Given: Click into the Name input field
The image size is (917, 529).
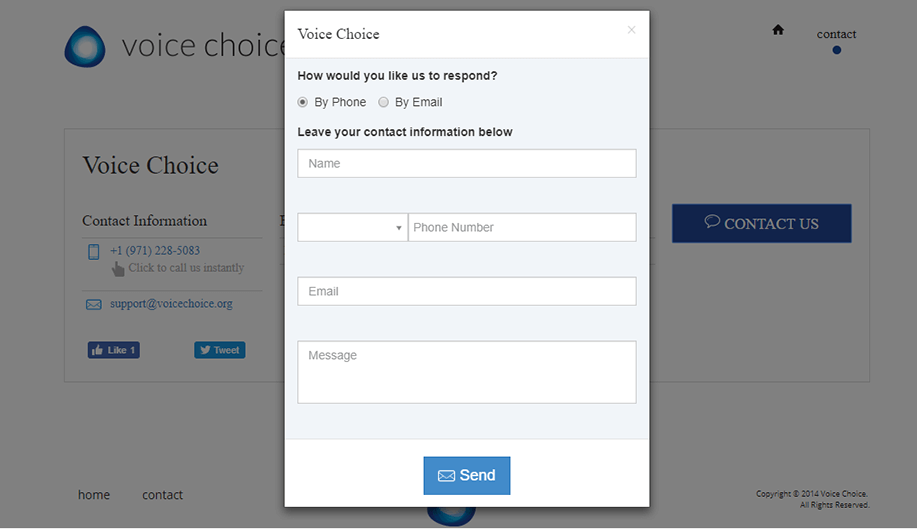Looking at the screenshot, I should pyautogui.click(x=467, y=164).
